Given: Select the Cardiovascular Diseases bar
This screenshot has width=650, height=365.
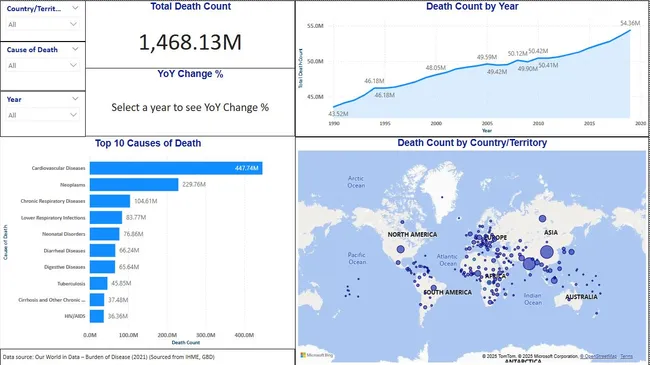Looking at the screenshot, I should point(176,168).
